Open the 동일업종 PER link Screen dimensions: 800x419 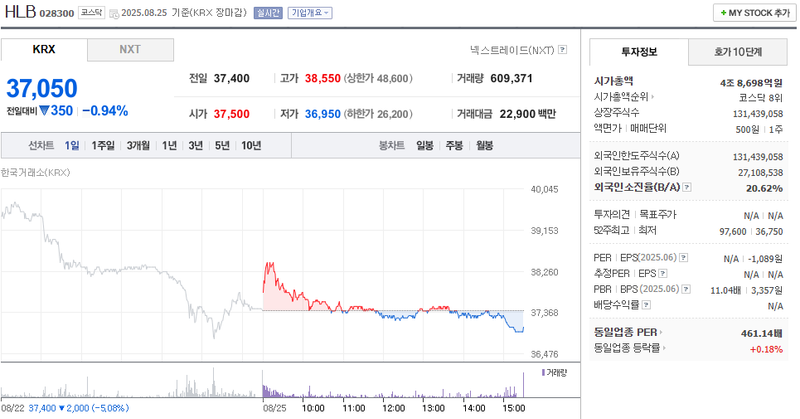pyautogui.click(x=628, y=332)
